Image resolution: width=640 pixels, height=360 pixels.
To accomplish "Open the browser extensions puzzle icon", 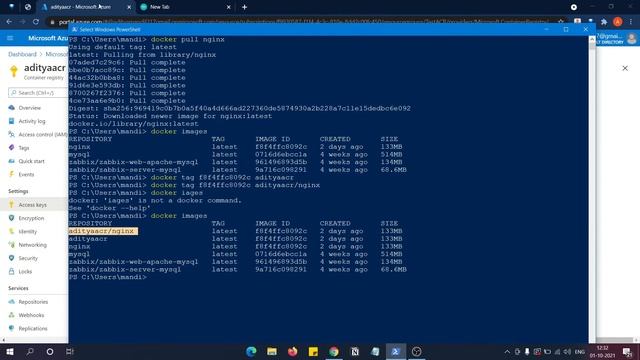I will [604, 22].
